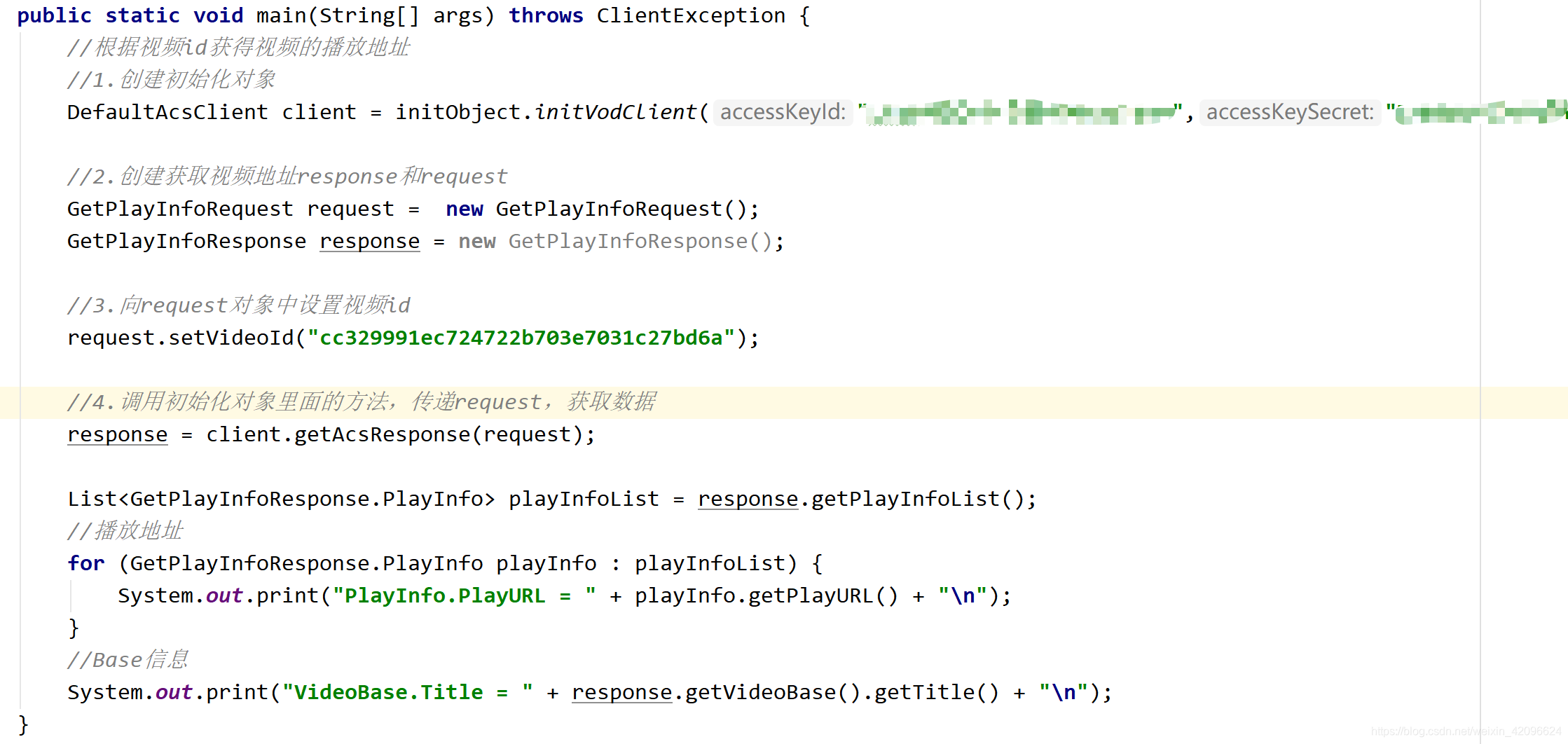Click the video id string 'cc329991ec...'
This screenshot has width=1568, height=744.
521,338
